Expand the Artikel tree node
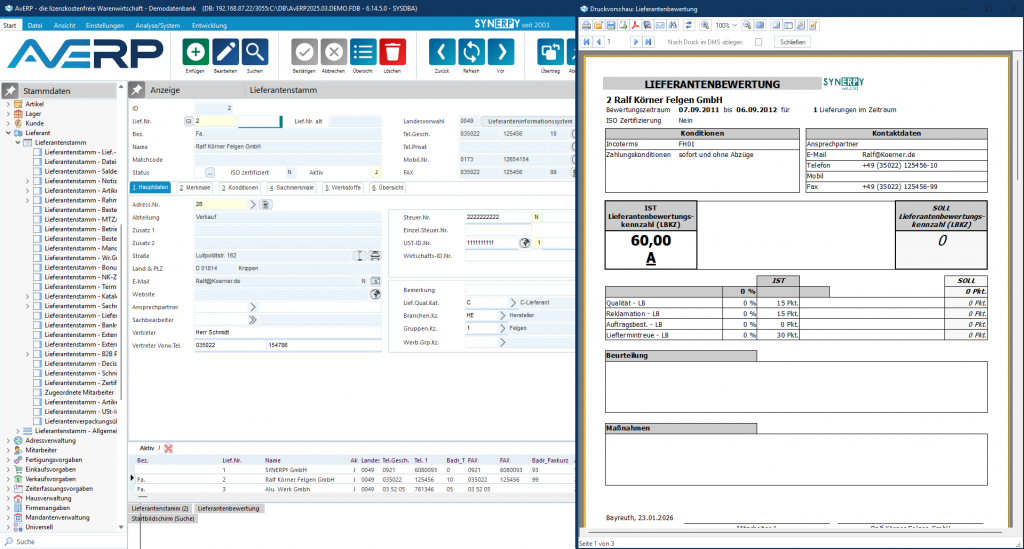 [8, 104]
